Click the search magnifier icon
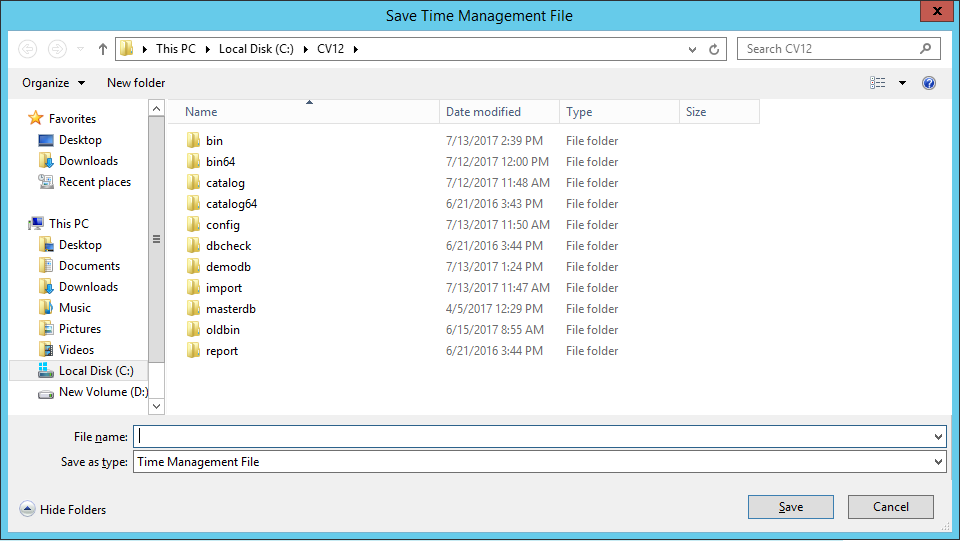 925,48
